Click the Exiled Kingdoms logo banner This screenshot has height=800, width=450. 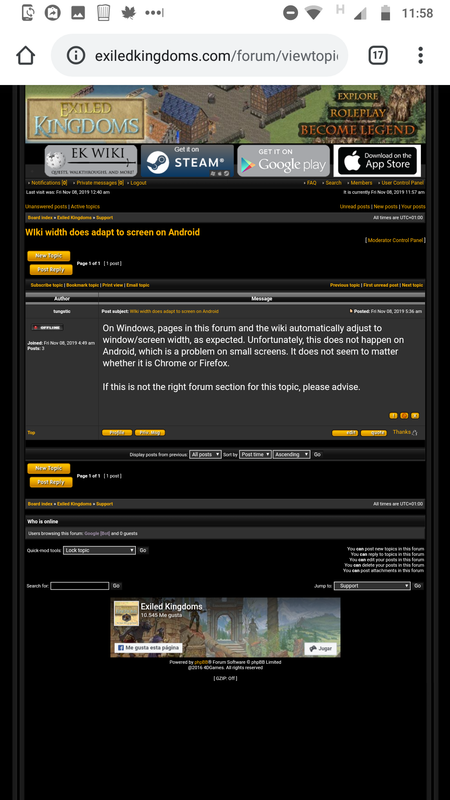[x=86, y=120]
